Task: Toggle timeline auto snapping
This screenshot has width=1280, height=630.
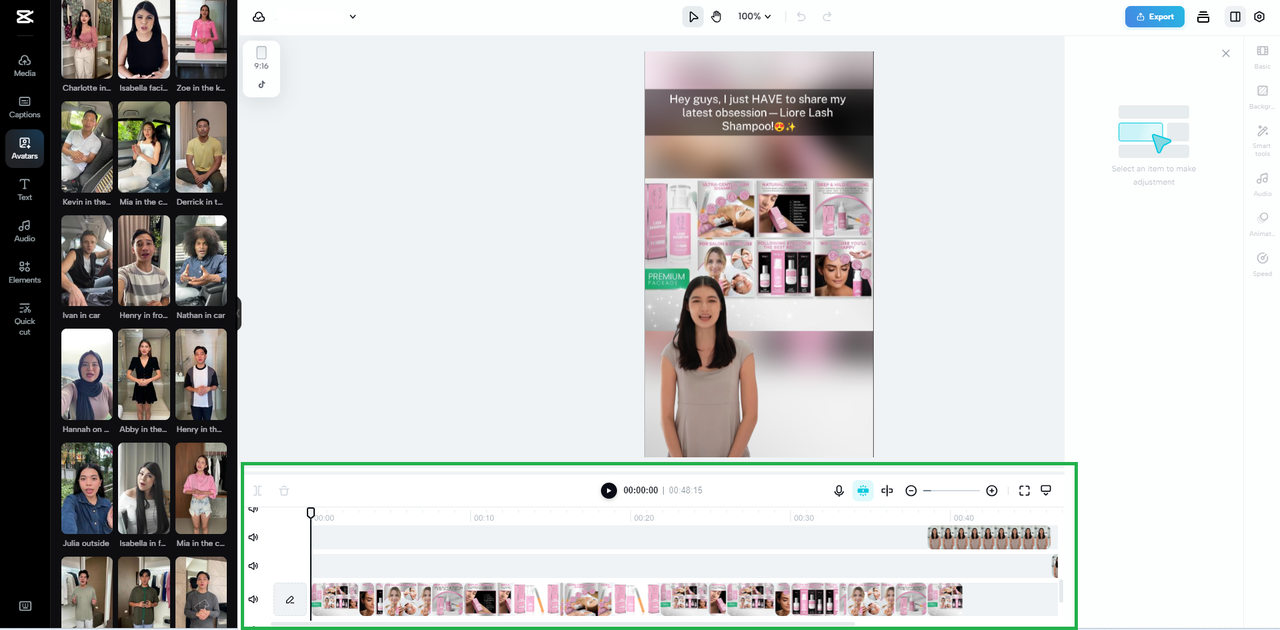Action: tap(863, 490)
